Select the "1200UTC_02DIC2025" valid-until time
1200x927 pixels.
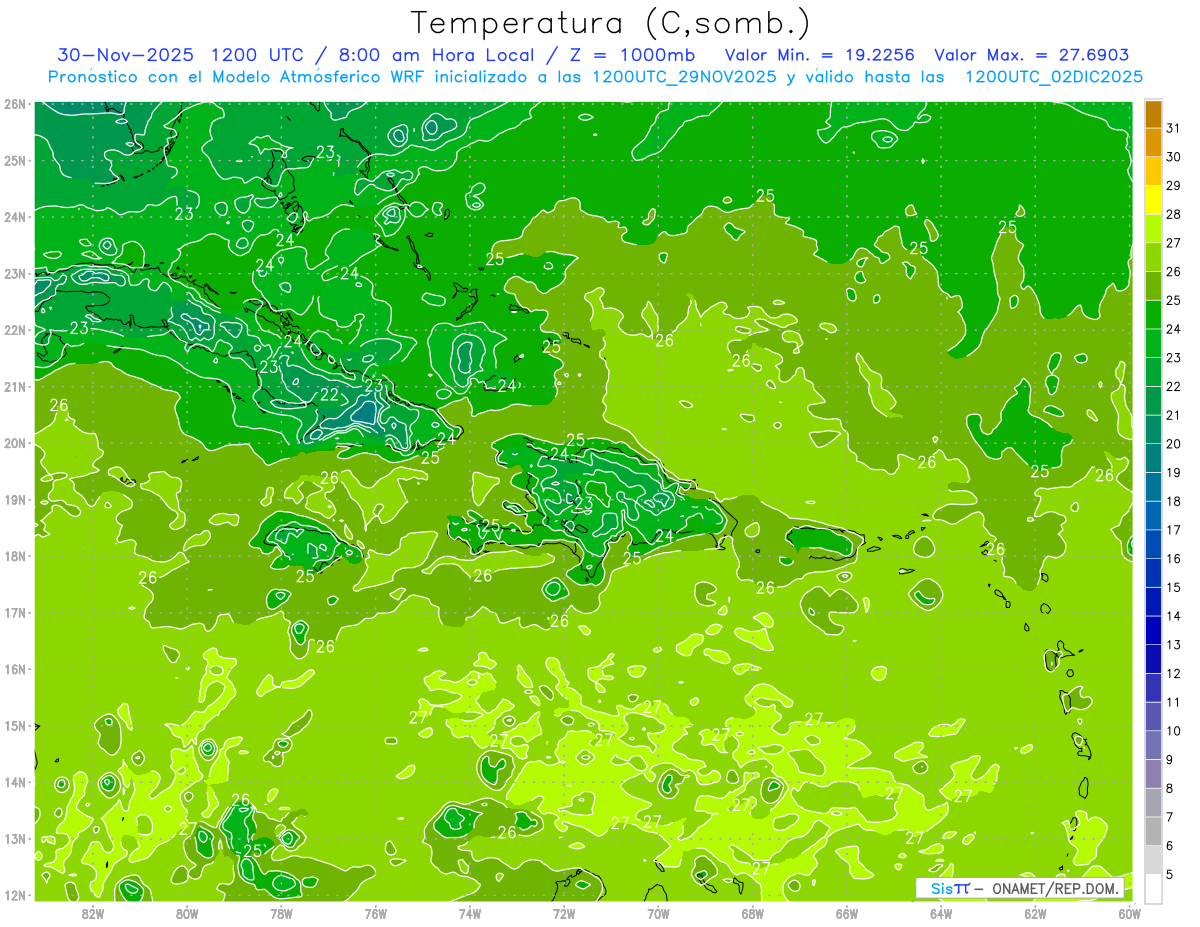[1055, 77]
